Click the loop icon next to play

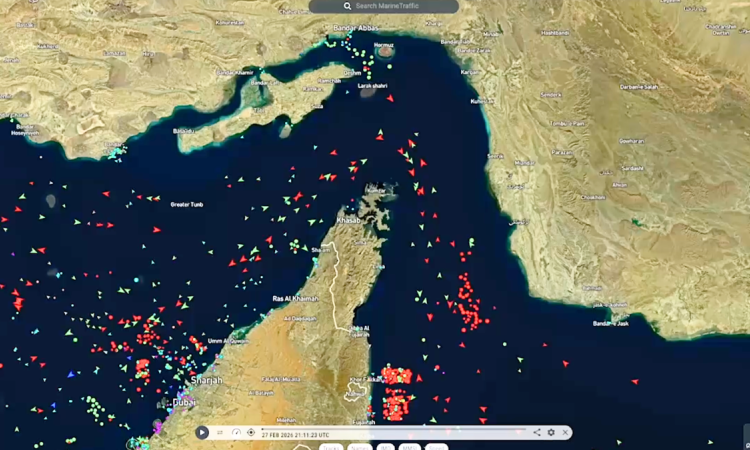(x=220, y=433)
